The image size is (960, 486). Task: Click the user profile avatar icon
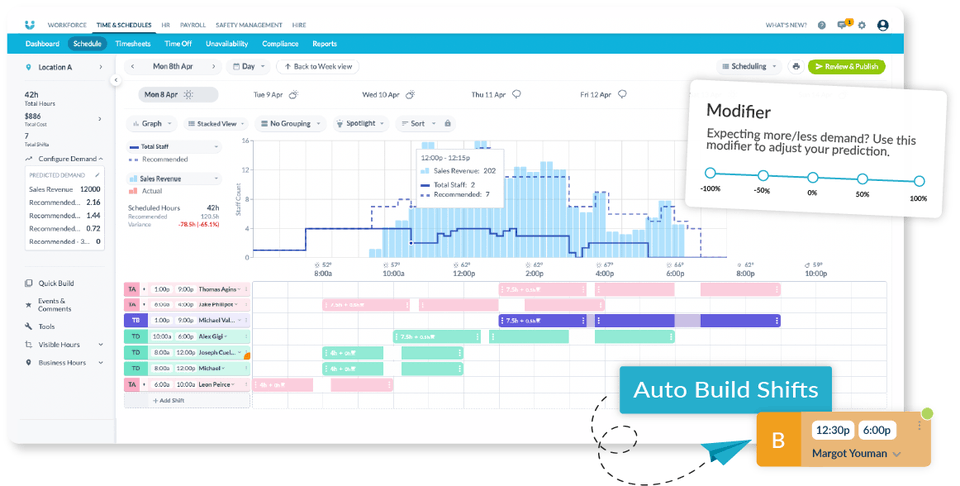(882, 25)
